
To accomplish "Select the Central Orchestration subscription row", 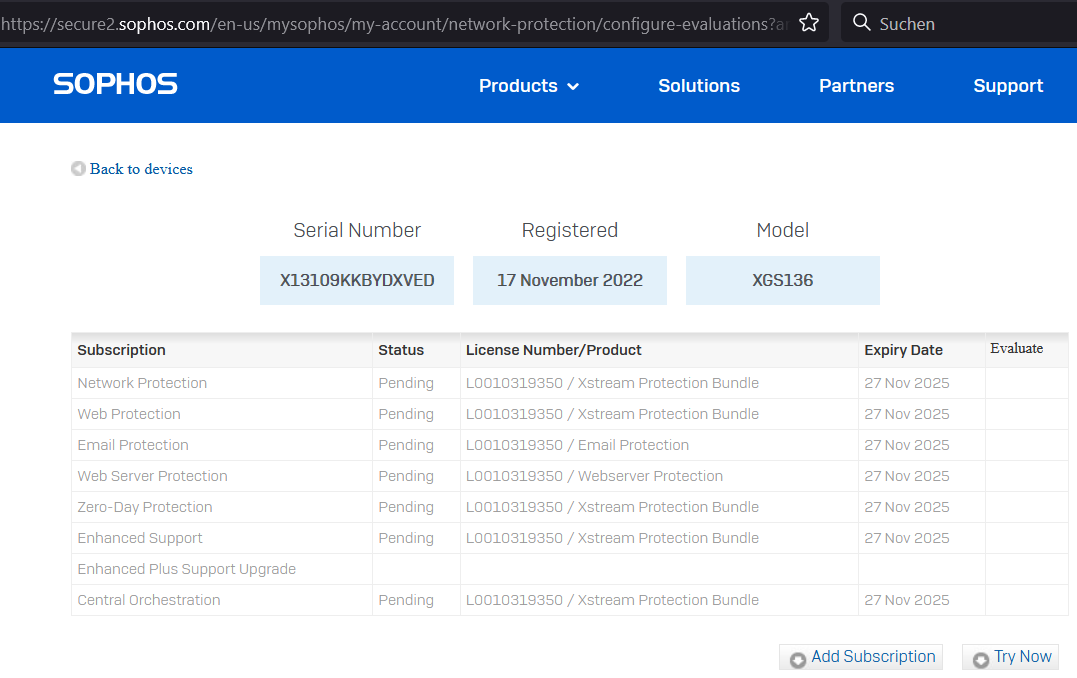I will point(569,600).
